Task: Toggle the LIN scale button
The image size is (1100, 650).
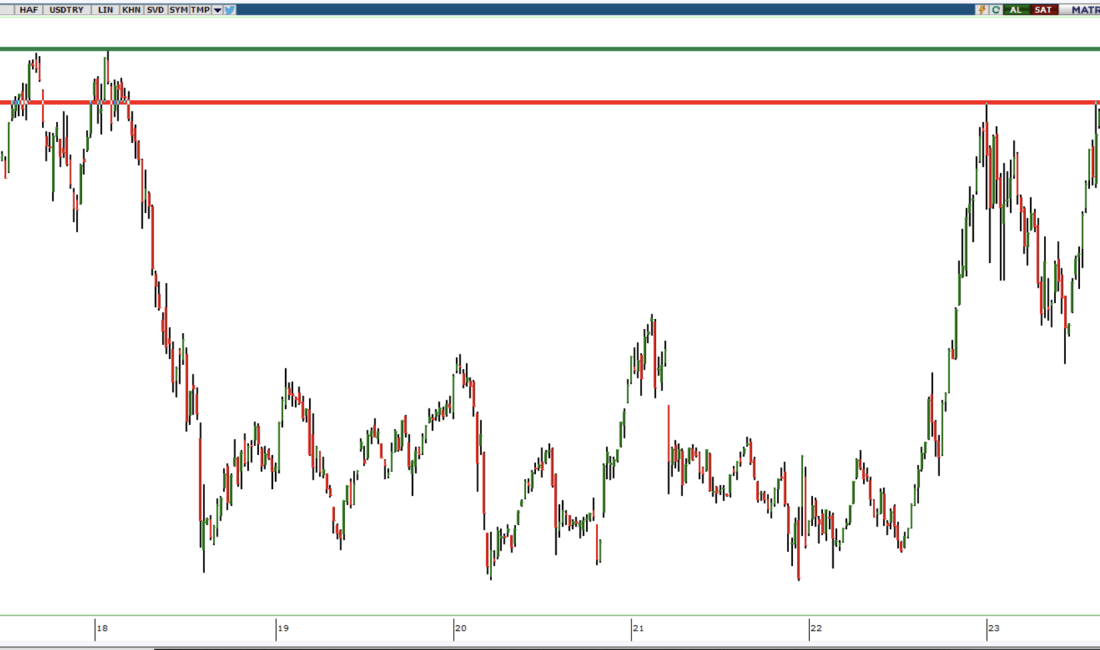Action: click(105, 9)
